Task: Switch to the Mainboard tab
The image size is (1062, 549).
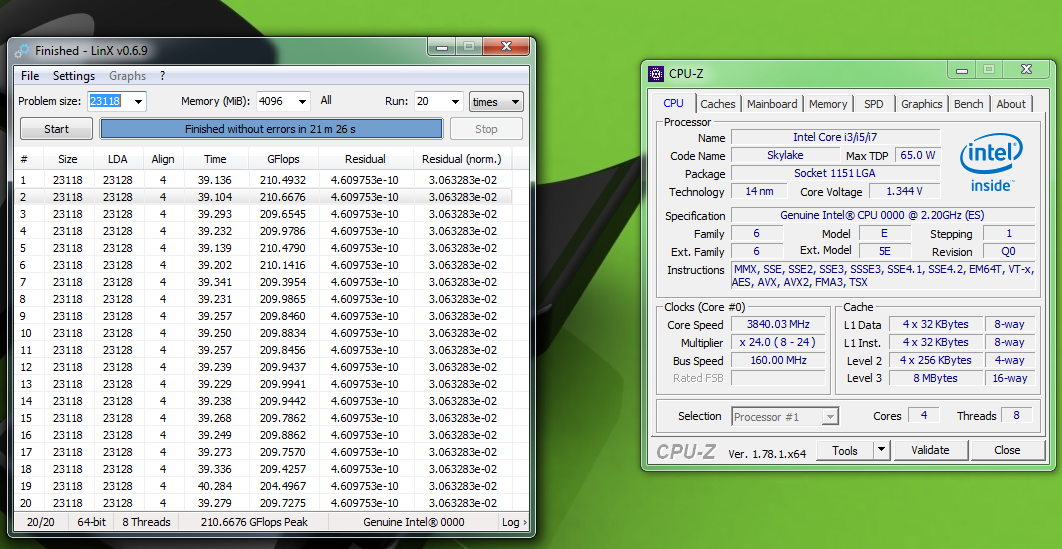Action: (772, 104)
